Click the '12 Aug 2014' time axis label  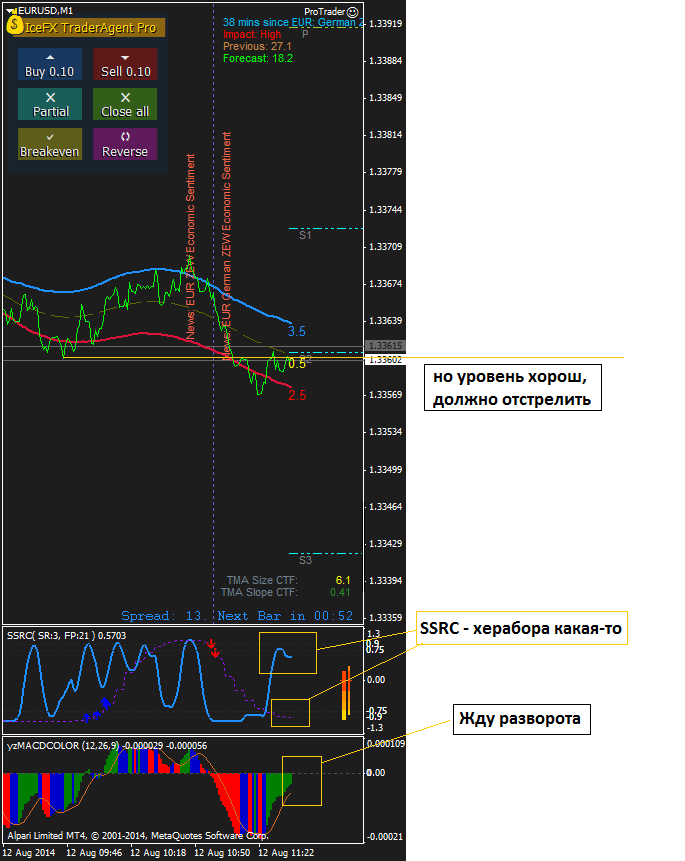click(x=29, y=853)
